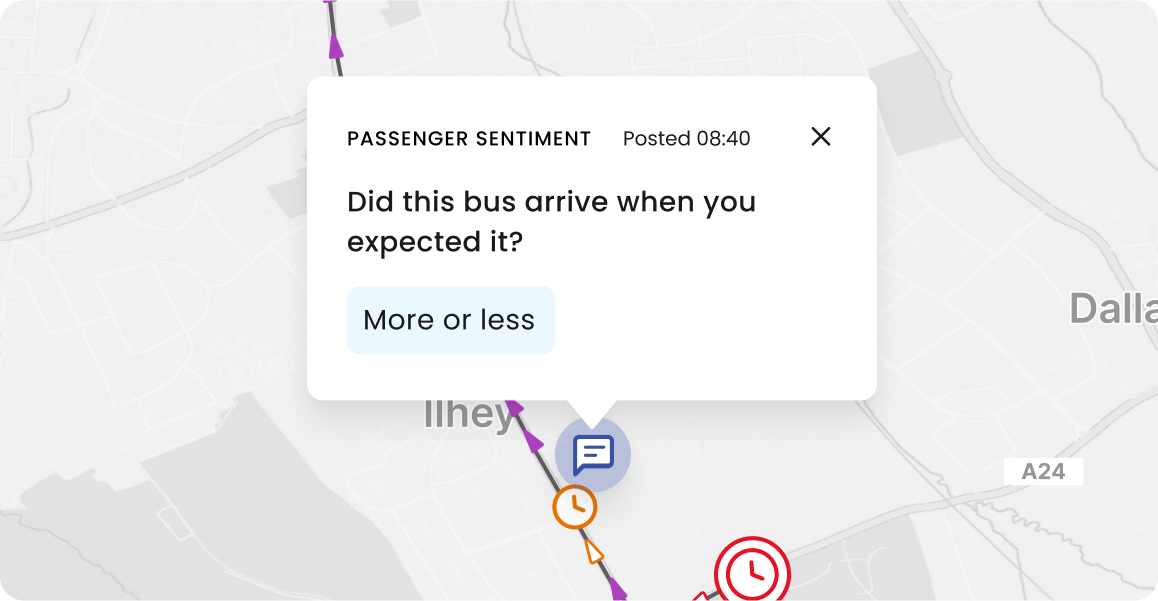Image resolution: width=1158 pixels, height=601 pixels.
Task: Select the purple arrow above the popup
Action: [336, 46]
